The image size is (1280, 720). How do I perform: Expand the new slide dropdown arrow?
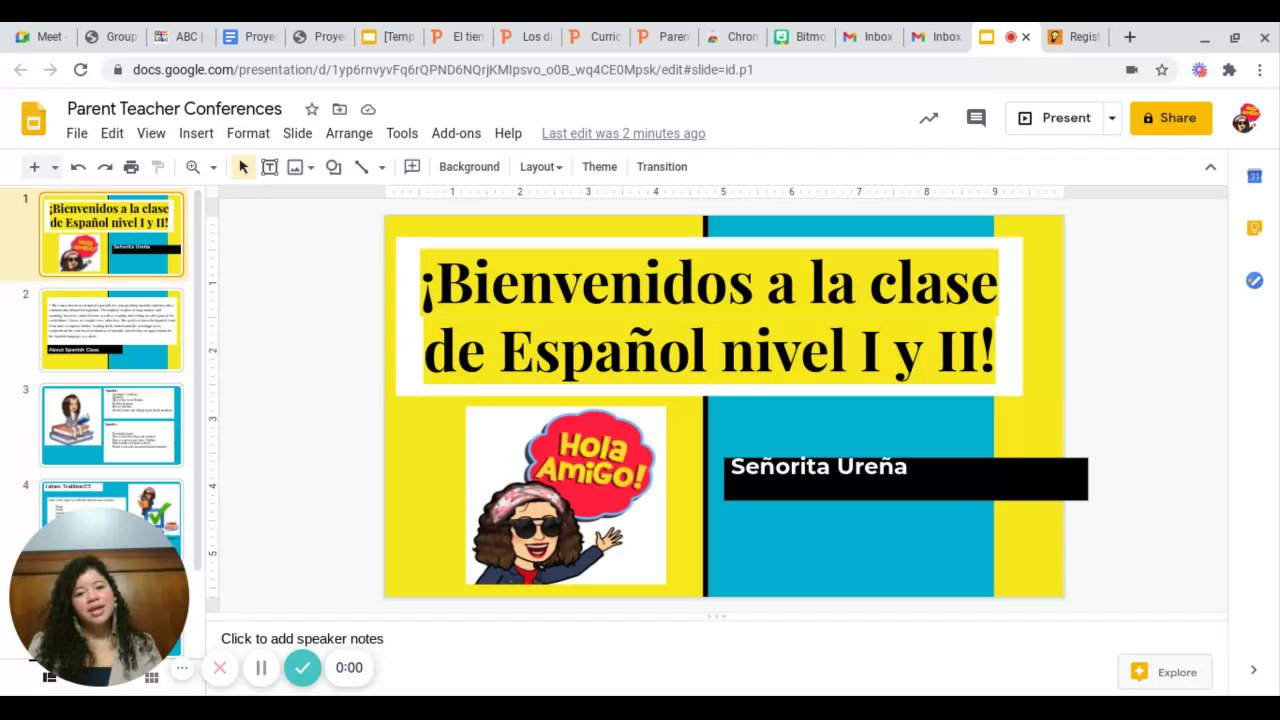(55, 167)
